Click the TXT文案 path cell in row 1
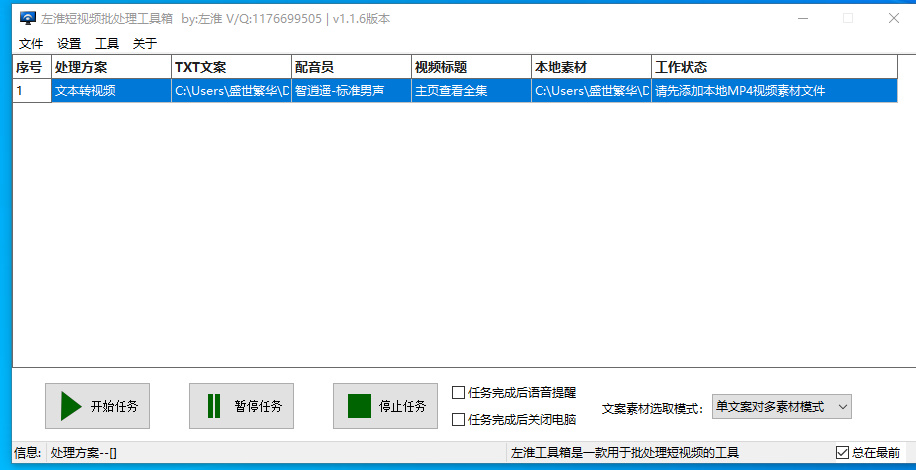The width and height of the screenshot is (916, 470). click(231, 91)
